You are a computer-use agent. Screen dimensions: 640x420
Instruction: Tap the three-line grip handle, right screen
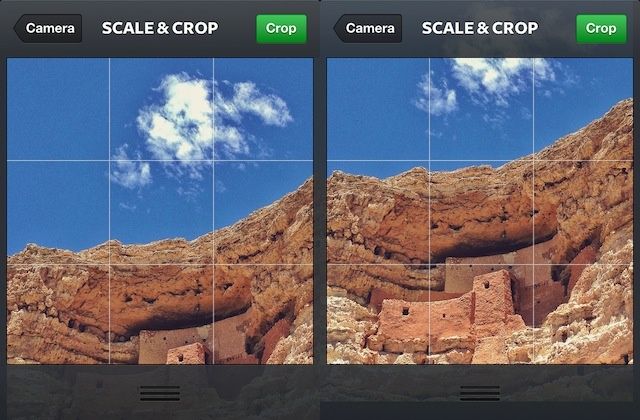(x=480, y=393)
